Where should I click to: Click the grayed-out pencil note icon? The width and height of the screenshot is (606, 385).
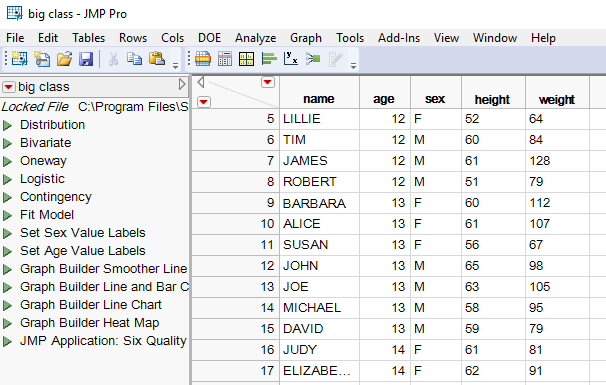pyautogui.click(x=335, y=59)
